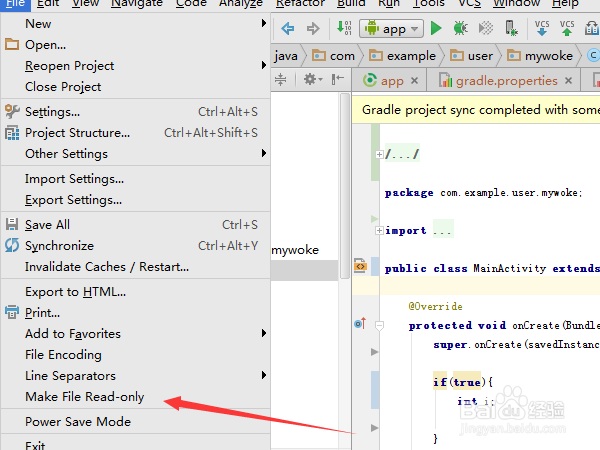Open the Navigate menu

pyautogui.click(x=137, y=3)
